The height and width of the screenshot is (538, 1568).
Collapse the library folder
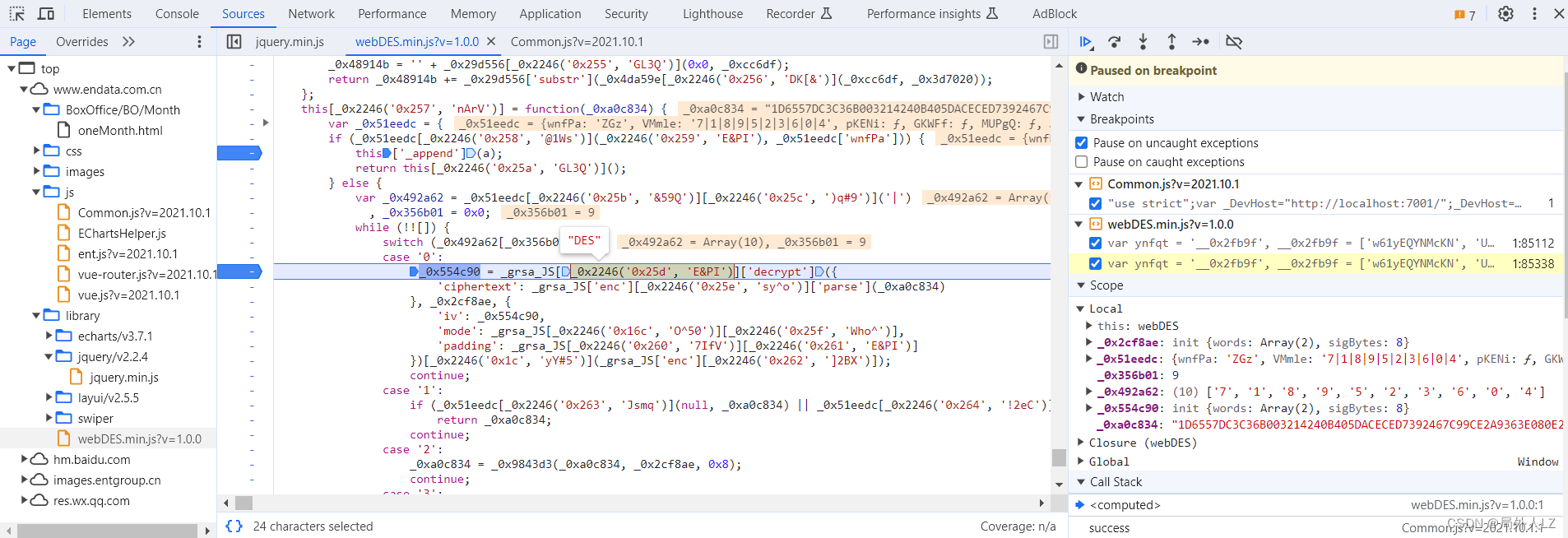tap(36, 315)
